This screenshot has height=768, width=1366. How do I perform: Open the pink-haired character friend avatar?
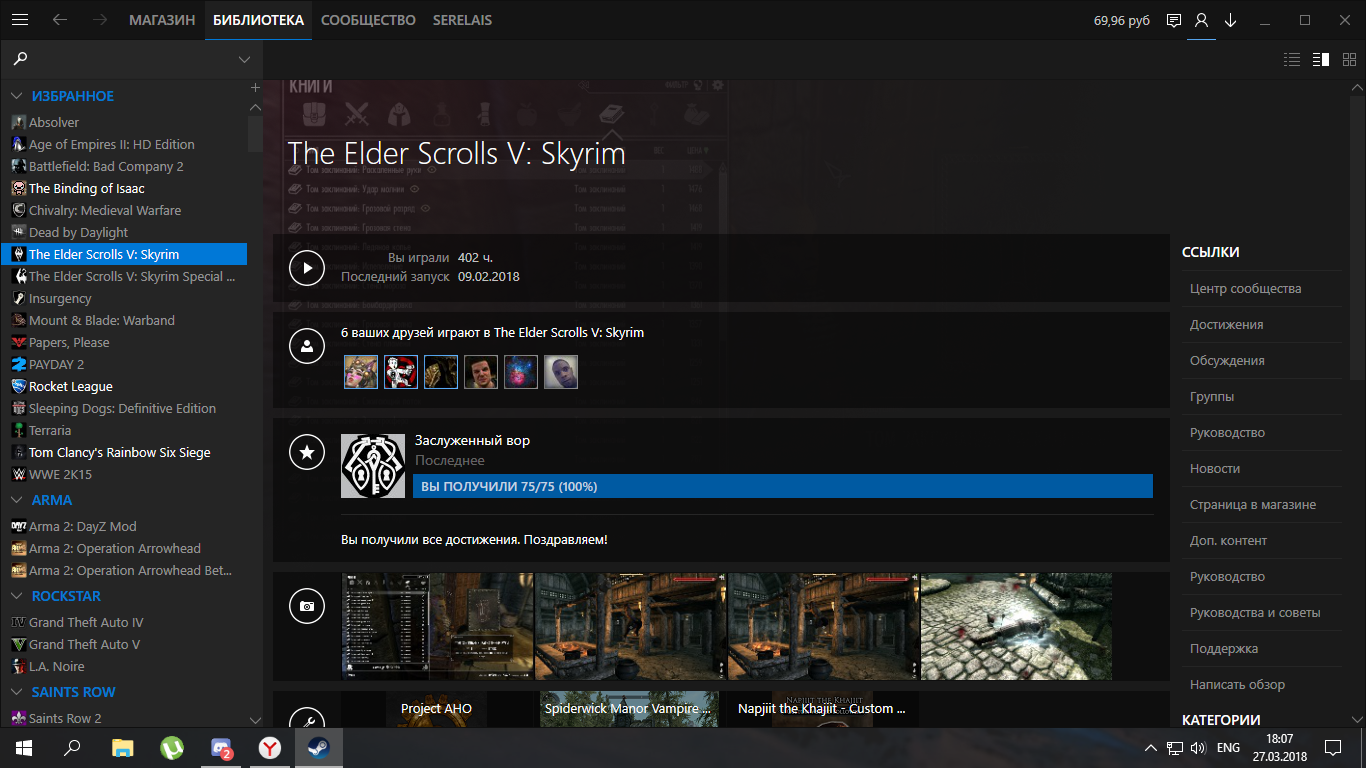[x=361, y=372]
